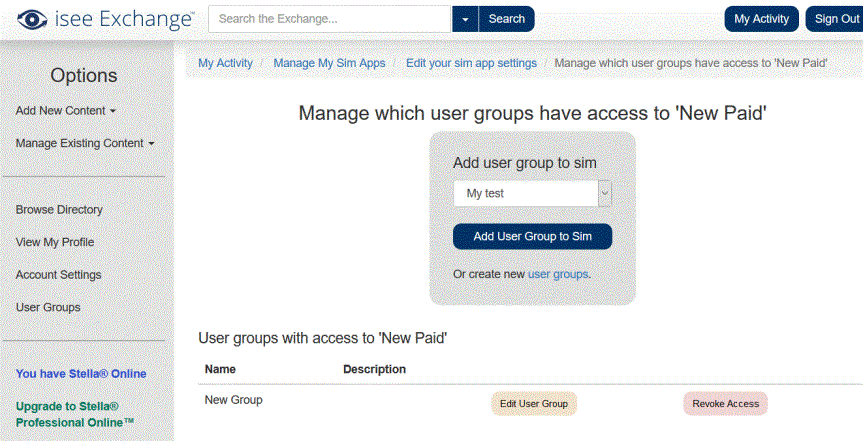Edit User Group for New Group
The image size is (863, 441).
(533, 404)
